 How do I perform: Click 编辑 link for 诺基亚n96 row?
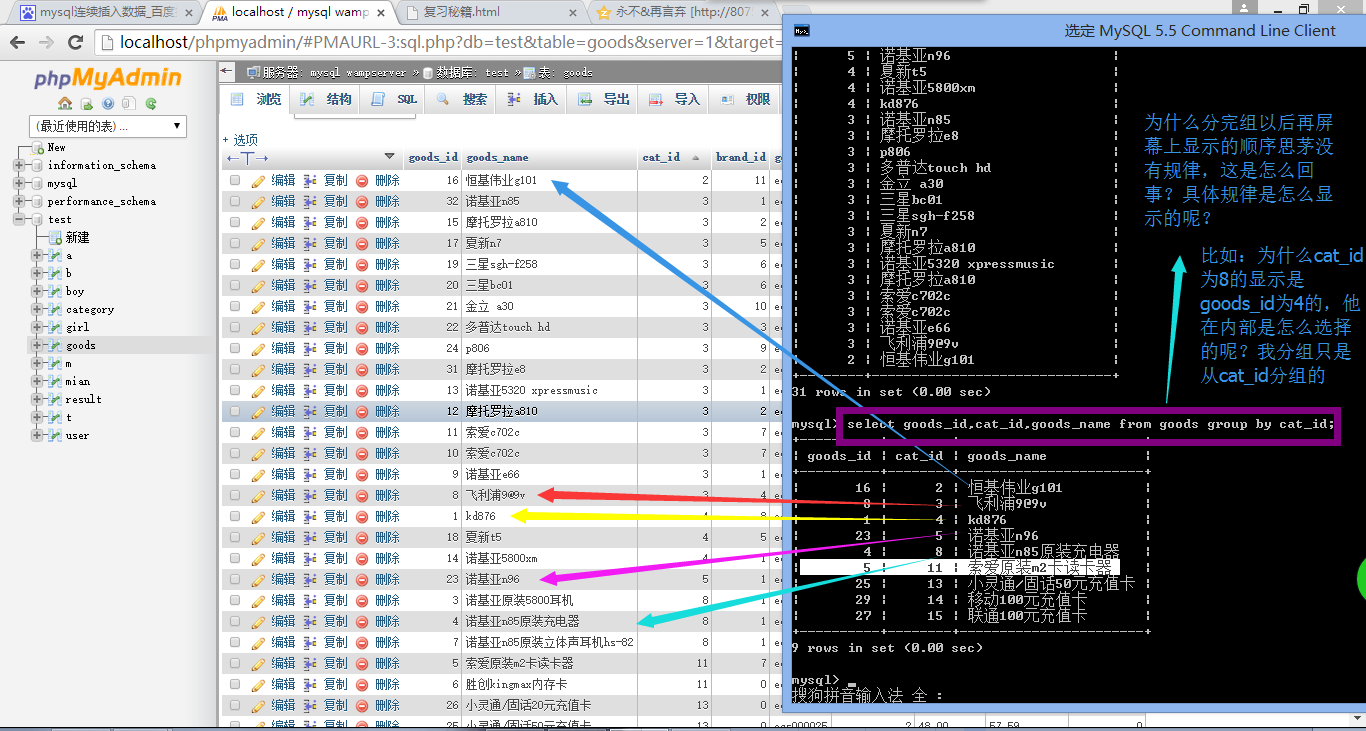pyautogui.click(x=283, y=579)
